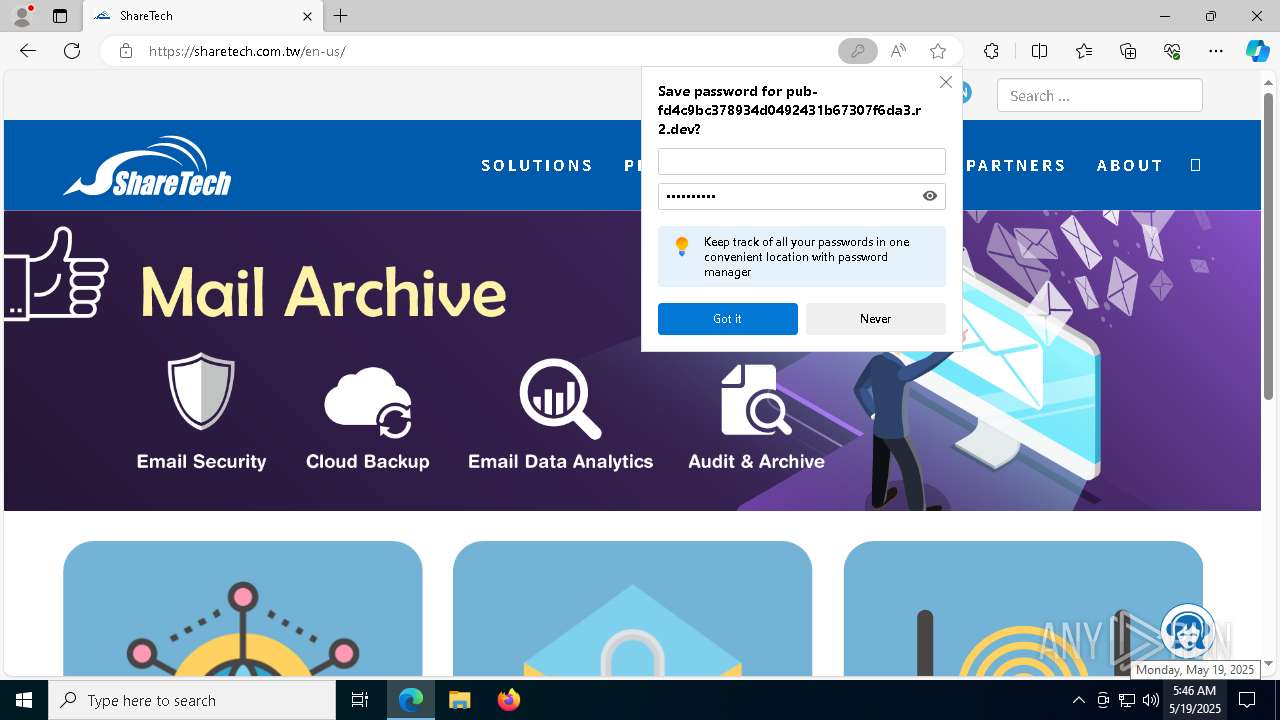Click the Email Security label
The height and width of the screenshot is (720, 1280).
click(201, 461)
